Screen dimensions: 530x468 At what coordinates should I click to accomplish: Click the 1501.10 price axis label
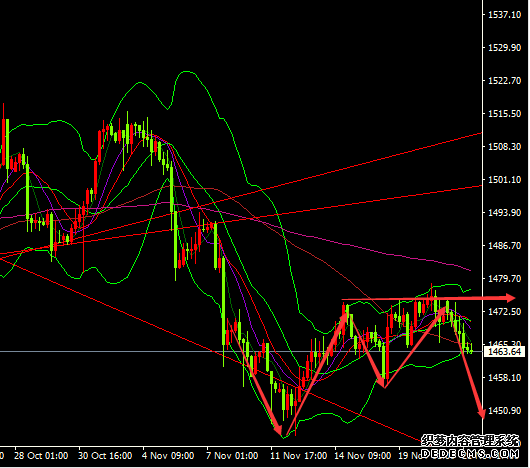(505, 180)
